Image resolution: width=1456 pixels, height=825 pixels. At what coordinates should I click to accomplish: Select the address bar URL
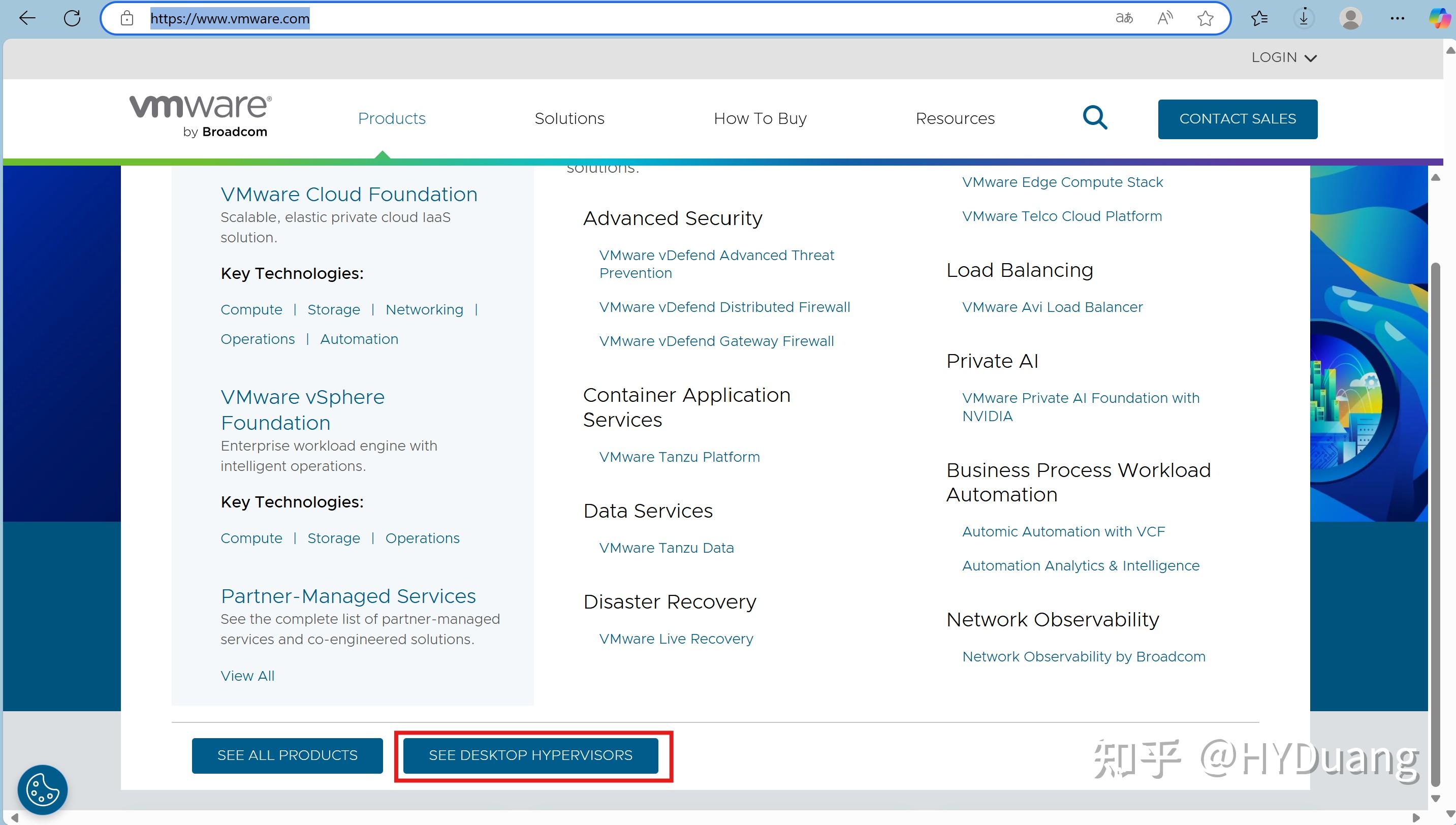click(230, 18)
